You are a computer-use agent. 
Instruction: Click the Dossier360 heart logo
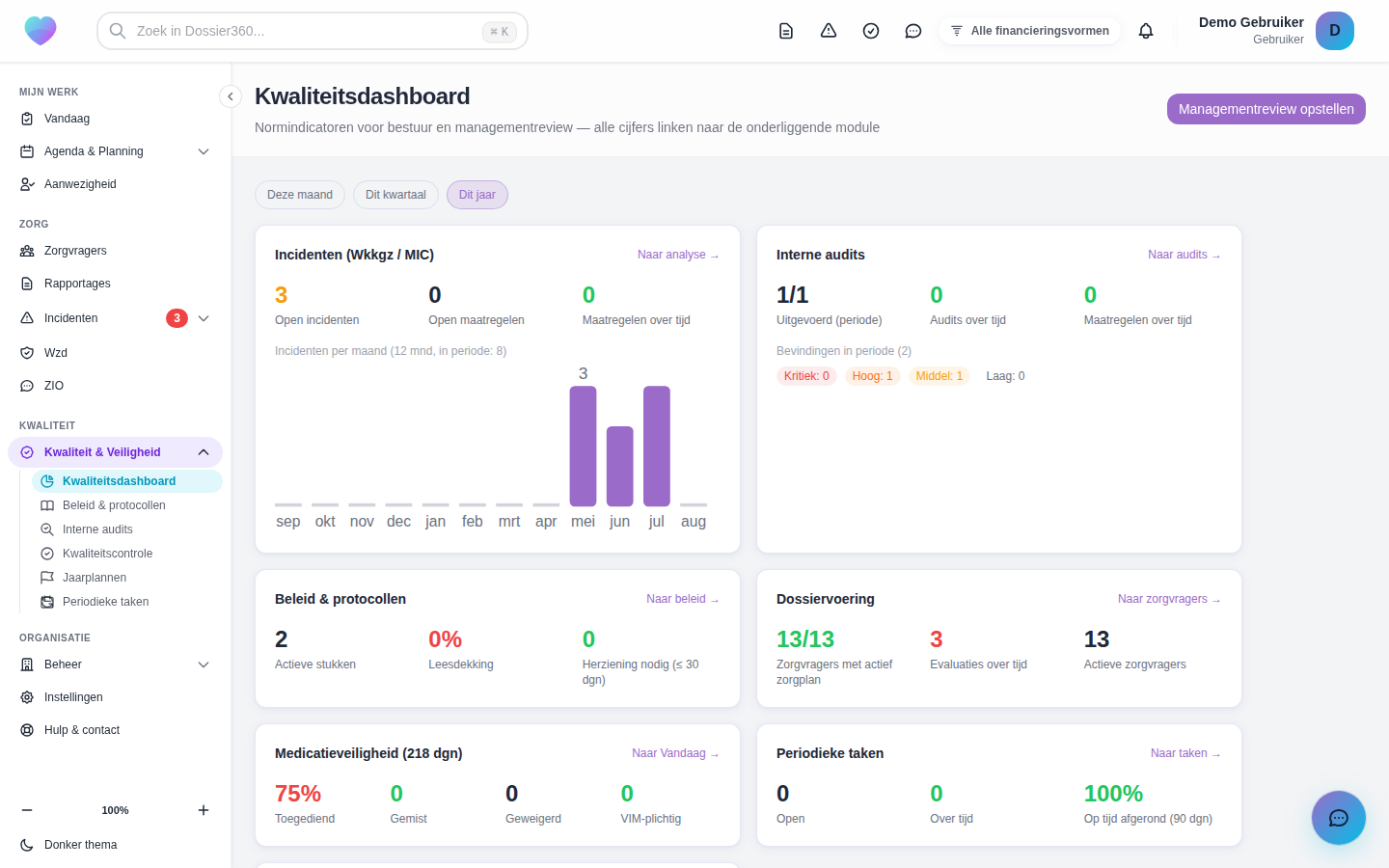coord(41,31)
